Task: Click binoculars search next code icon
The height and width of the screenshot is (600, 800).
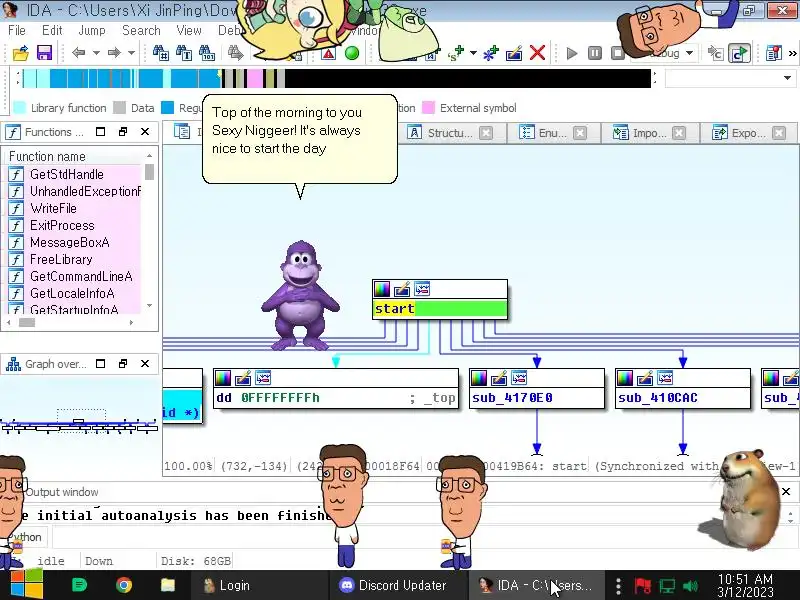Action: [160, 53]
